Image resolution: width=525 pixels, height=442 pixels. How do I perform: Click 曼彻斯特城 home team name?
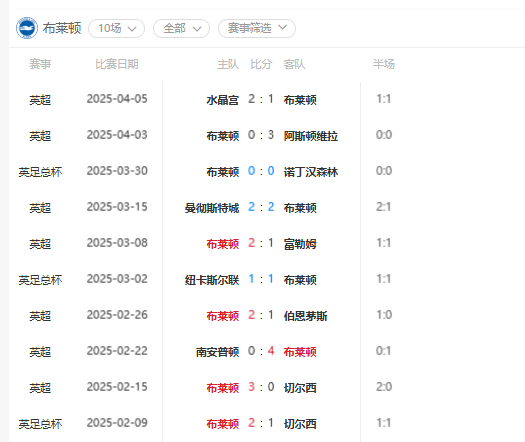pos(212,208)
